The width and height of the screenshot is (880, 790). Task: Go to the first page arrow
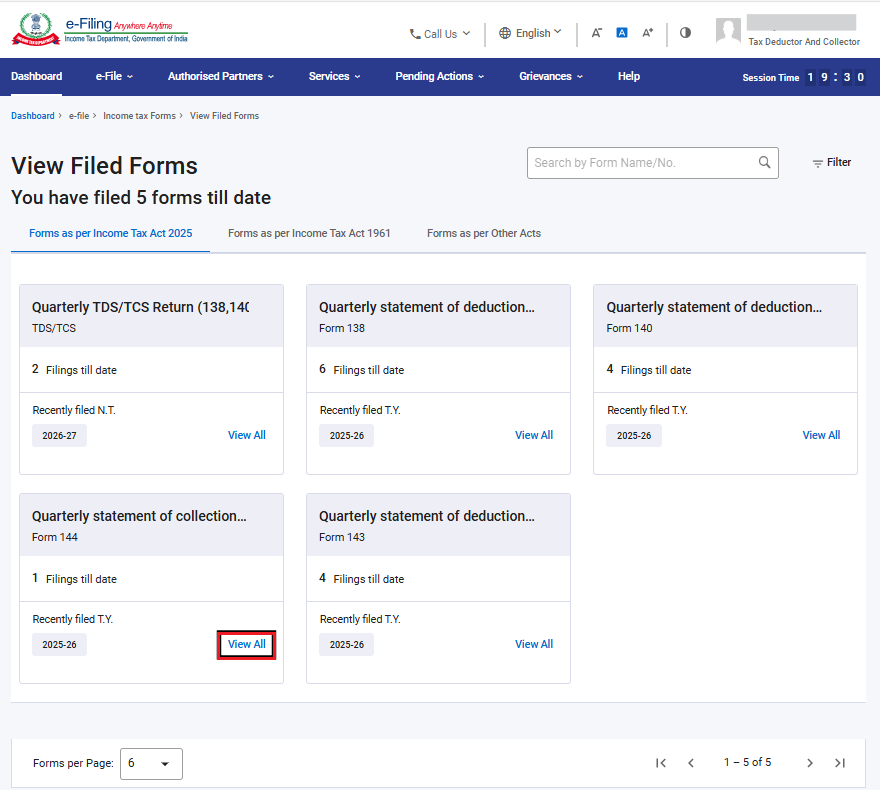pyautogui.click(x=661, y=763)
